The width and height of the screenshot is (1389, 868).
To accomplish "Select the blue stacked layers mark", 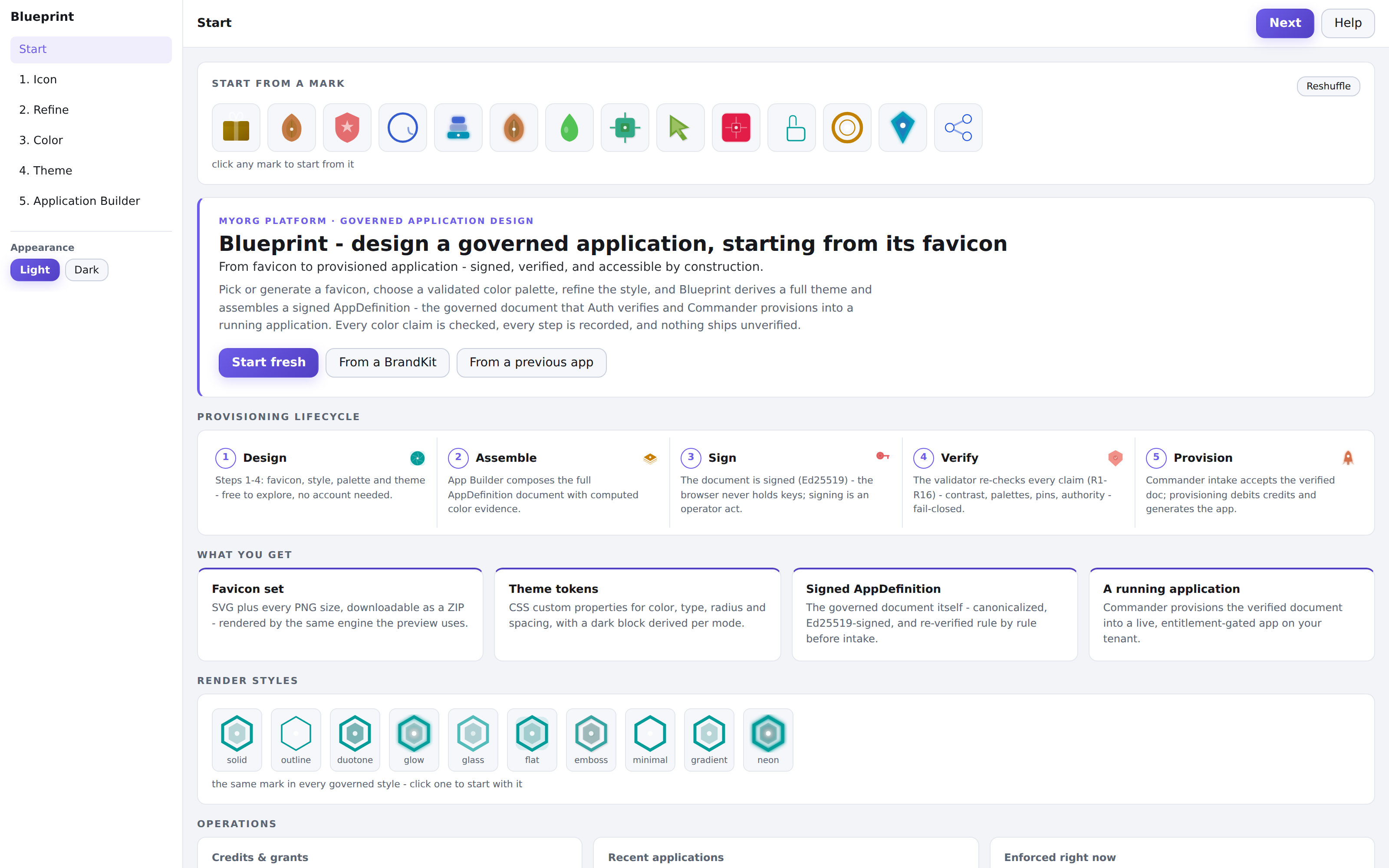I will pos(458,128).
